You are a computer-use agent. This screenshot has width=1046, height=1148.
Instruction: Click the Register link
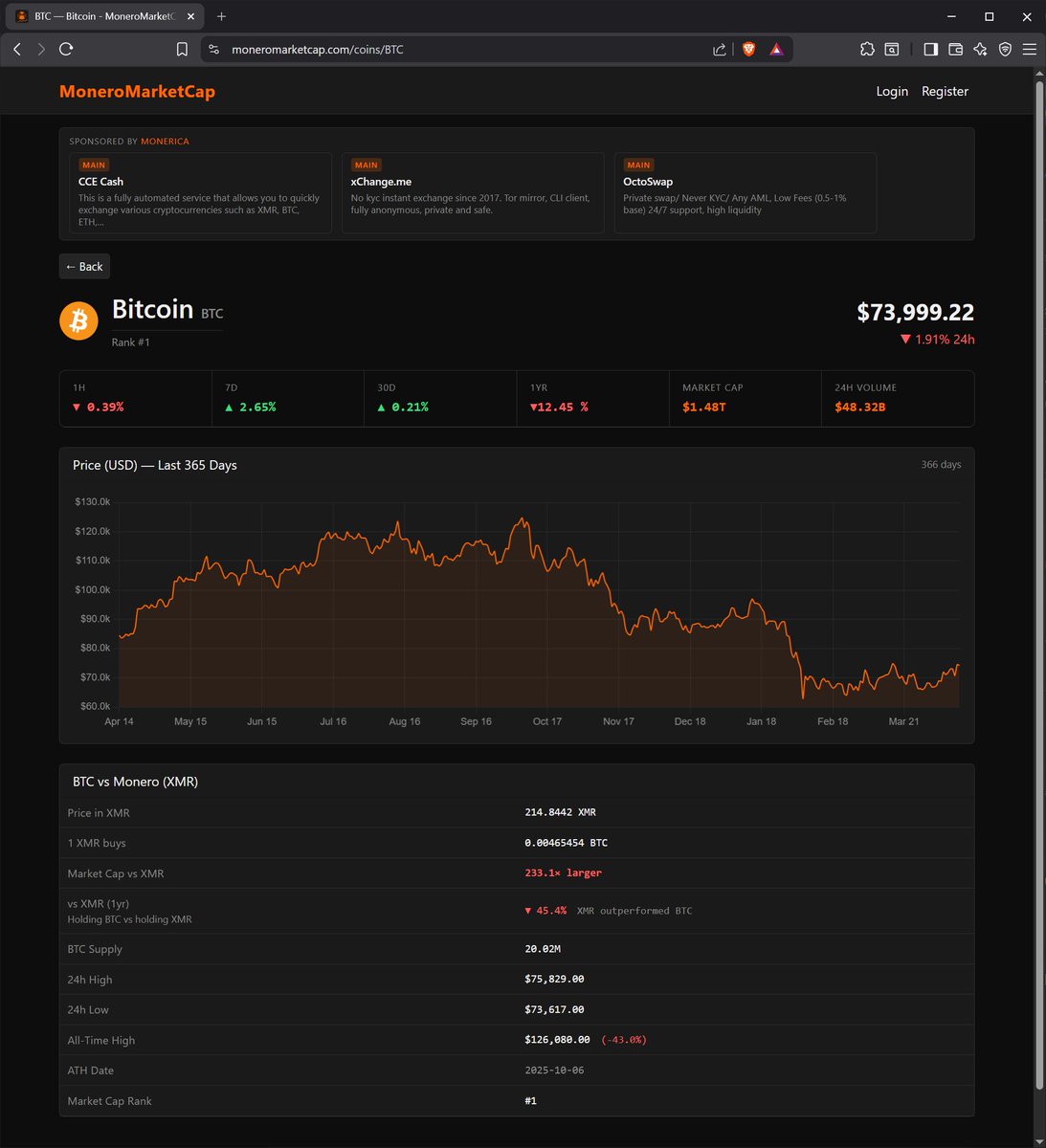pyautogui.click(x=945, y=92)
